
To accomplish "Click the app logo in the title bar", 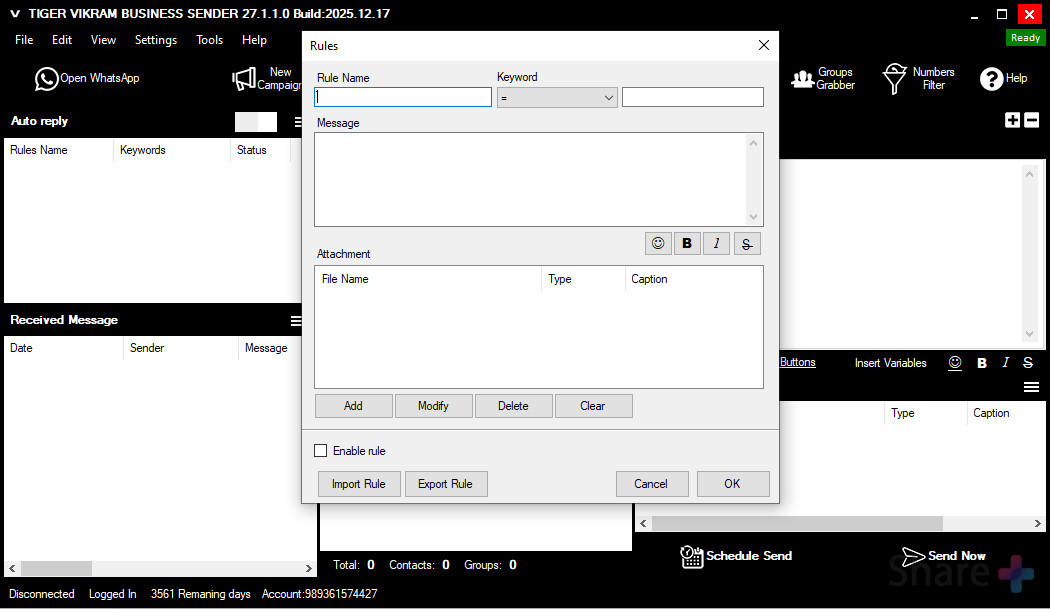I will point(15,13).
